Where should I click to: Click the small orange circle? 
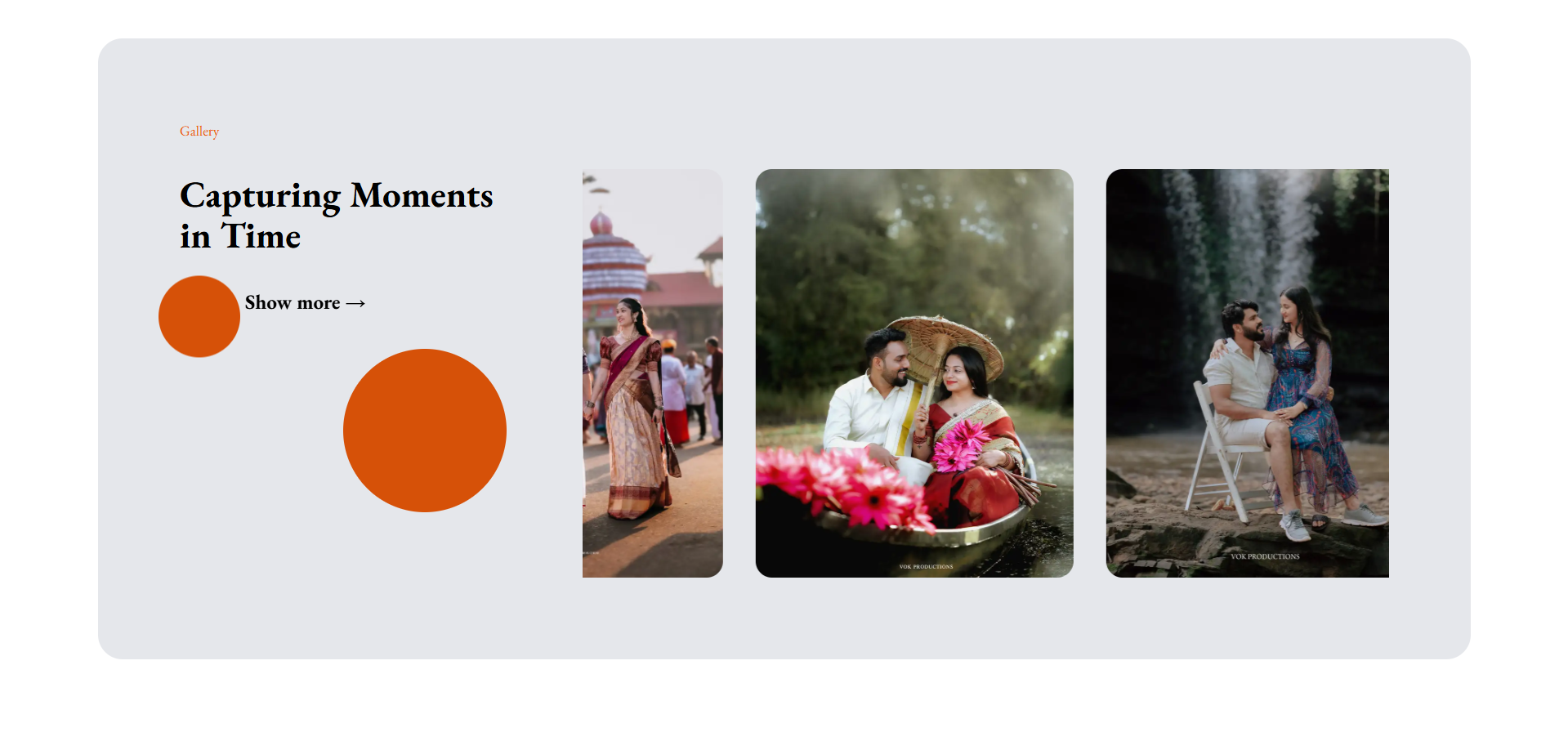tap(199, 316)
